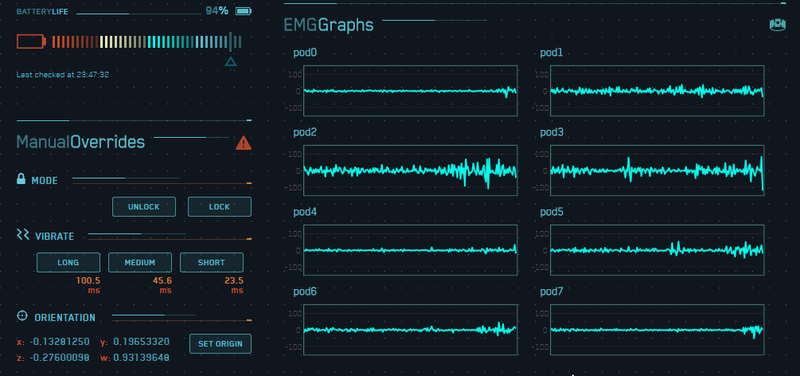The image size is (800, 376).
Task: Select the pod7 EMG graph
Action: coord(657,330)
